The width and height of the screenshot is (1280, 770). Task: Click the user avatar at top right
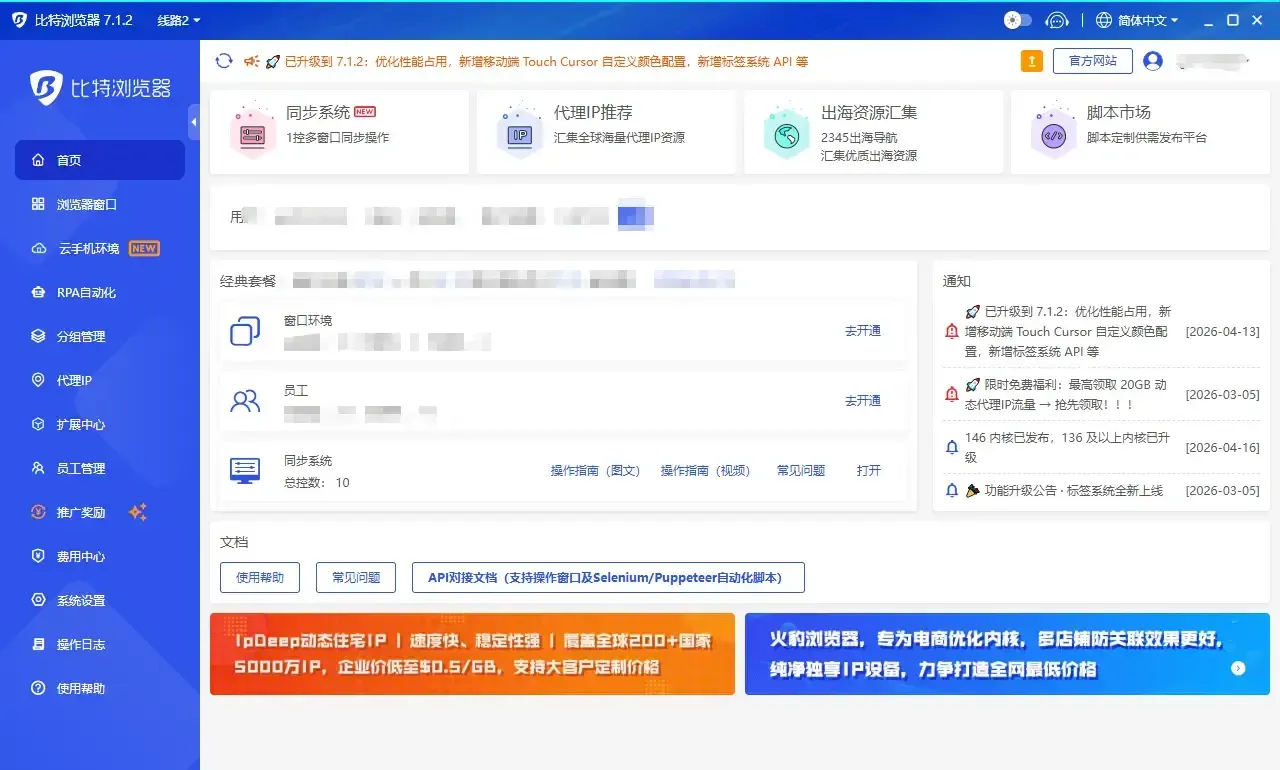point(1153,61)
